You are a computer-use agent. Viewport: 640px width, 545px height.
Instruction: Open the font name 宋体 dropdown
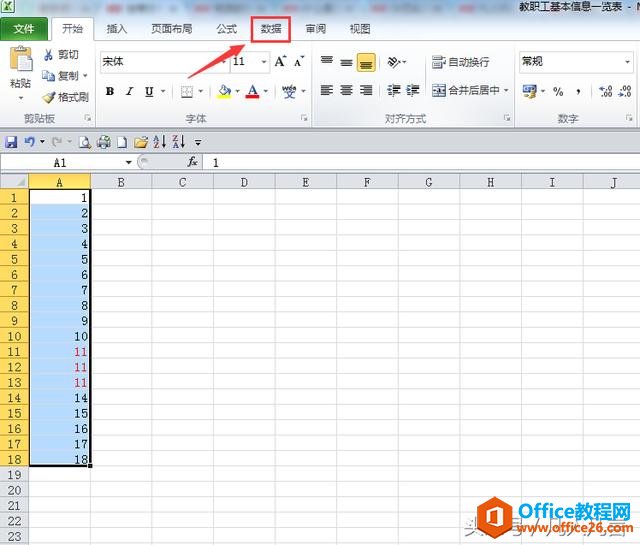[224, 62]
